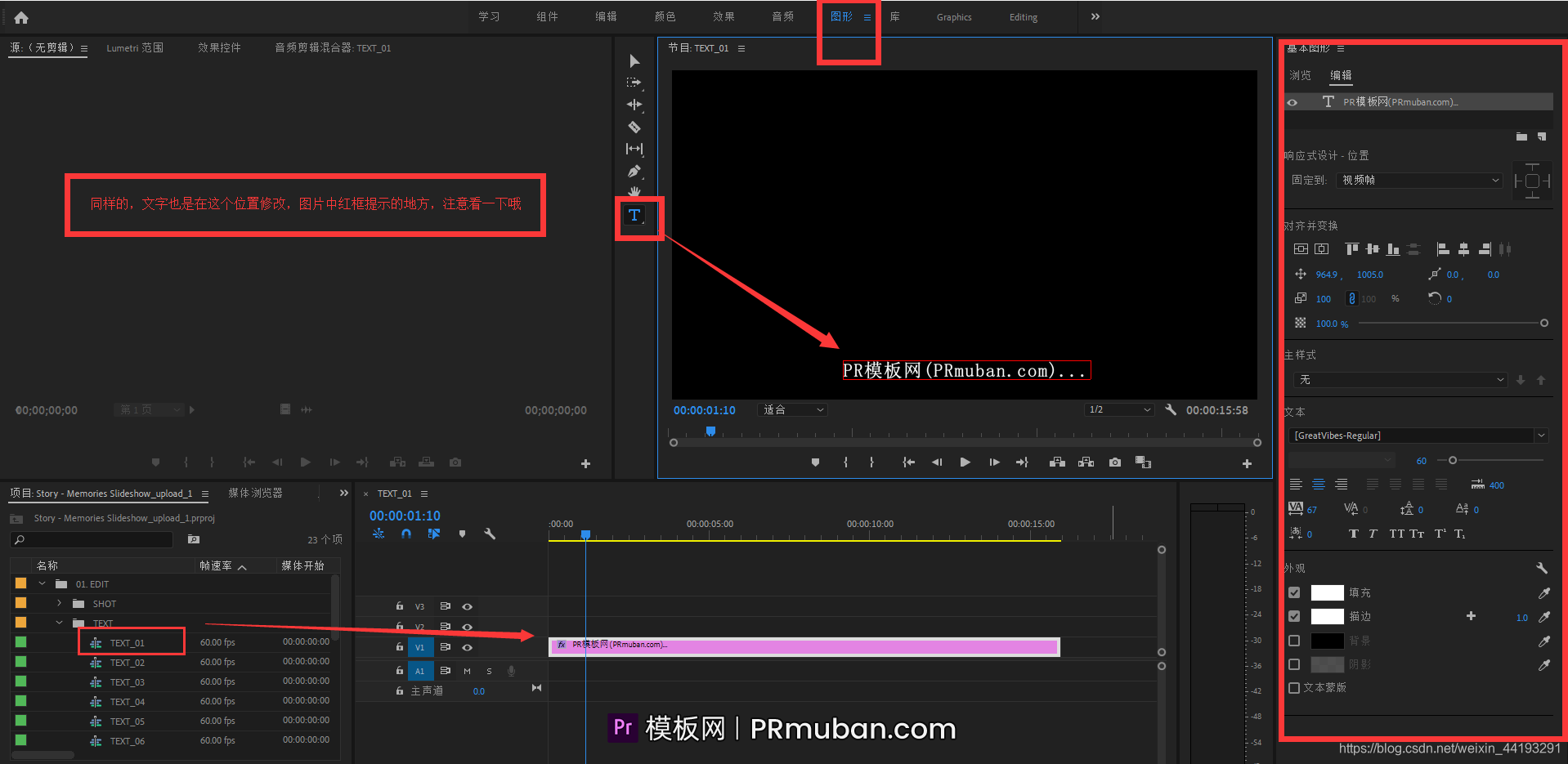Image resolution: width=1568 pixels, height=764 pixels.
Task: Select the Razor tool
Action: pos(634,127)
